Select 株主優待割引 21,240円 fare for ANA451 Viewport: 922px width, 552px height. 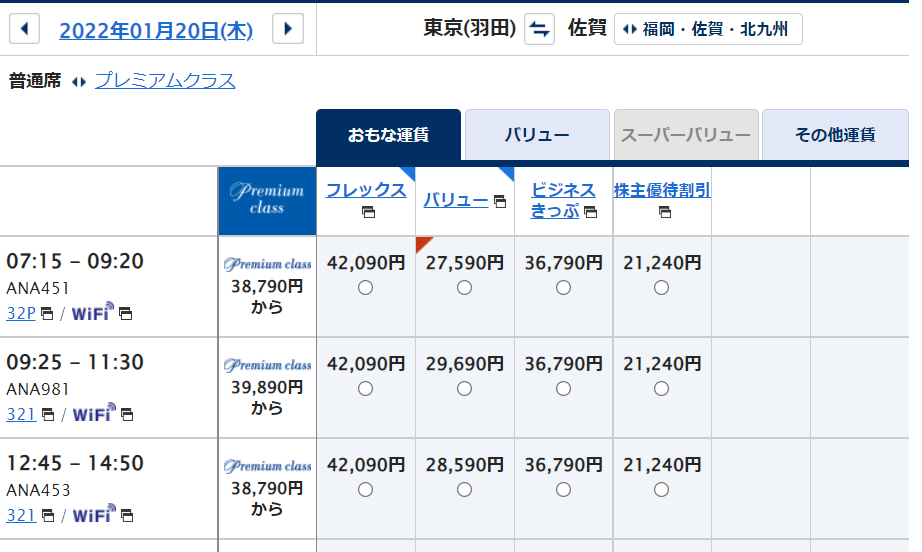pos(662,287)
